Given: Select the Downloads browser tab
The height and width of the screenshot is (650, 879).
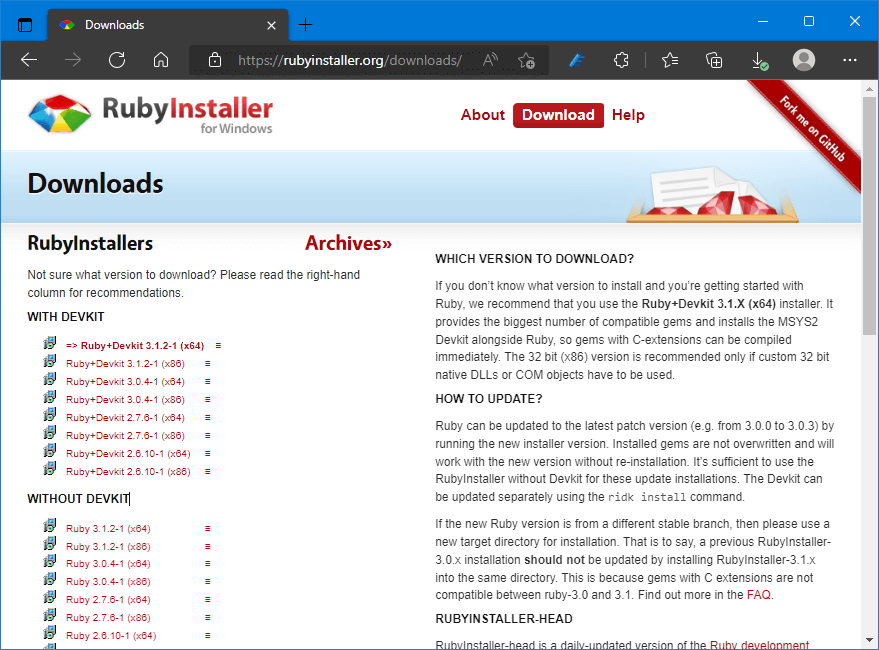Looking at the screenshot, I should pos(168,25).
